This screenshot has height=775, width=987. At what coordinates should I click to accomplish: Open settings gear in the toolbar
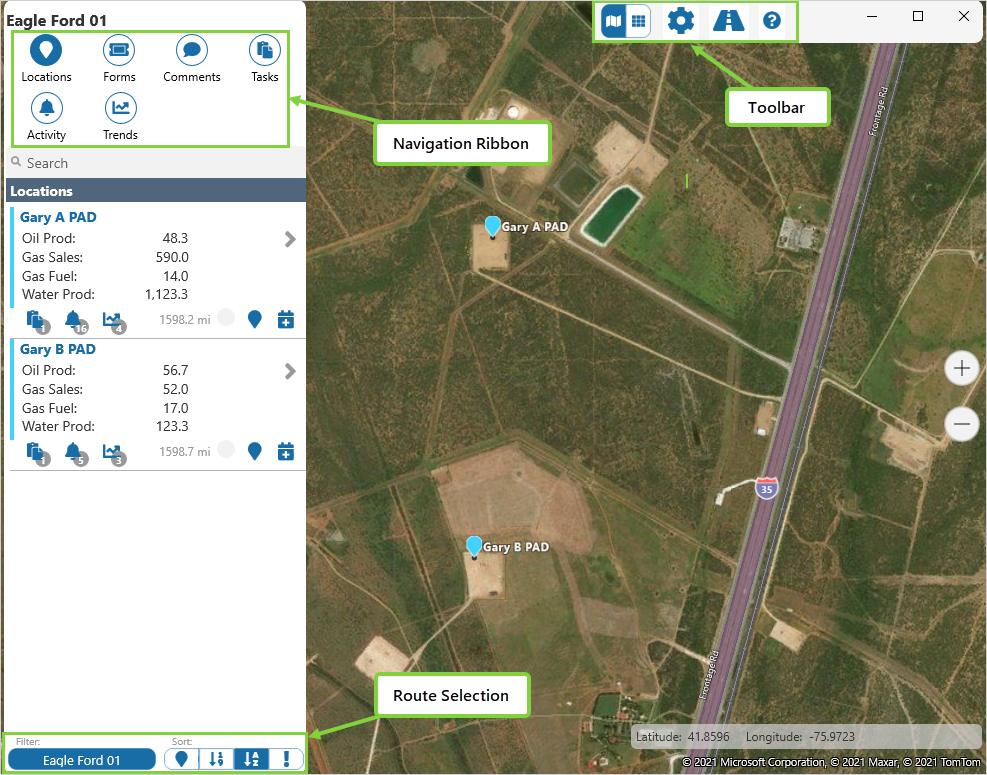(x=681, y=20)
